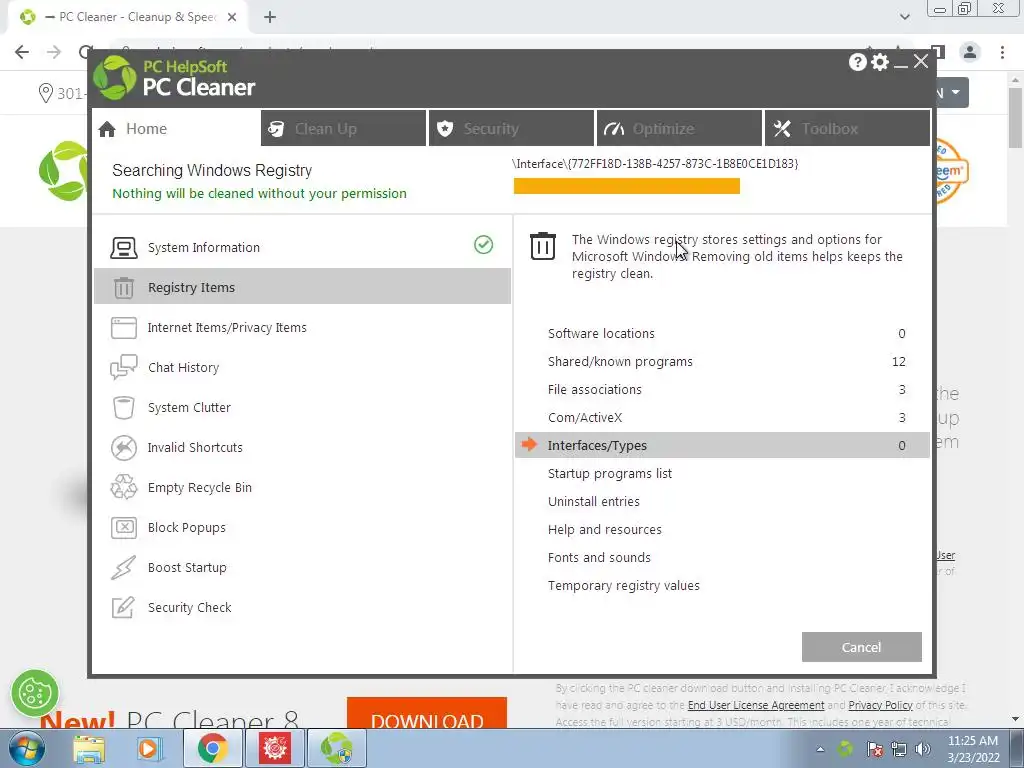This screenshot has width=1024, height=768.
Task: Click the Block Popups crossed box icon
Action: click(x=123, y=528)
